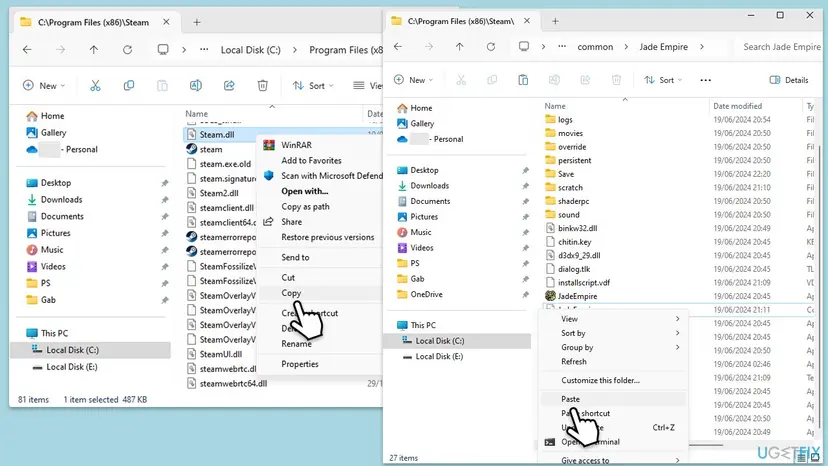828x466 pixels.
Task: Open Sort dropdown in right window
Action: [663, 80]
